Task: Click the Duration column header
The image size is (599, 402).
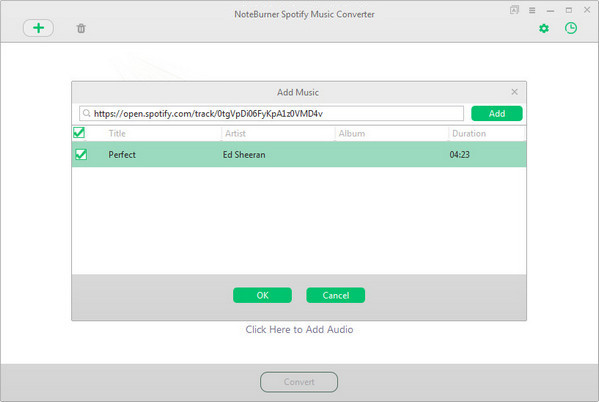Action: click(x=469, y=133)
